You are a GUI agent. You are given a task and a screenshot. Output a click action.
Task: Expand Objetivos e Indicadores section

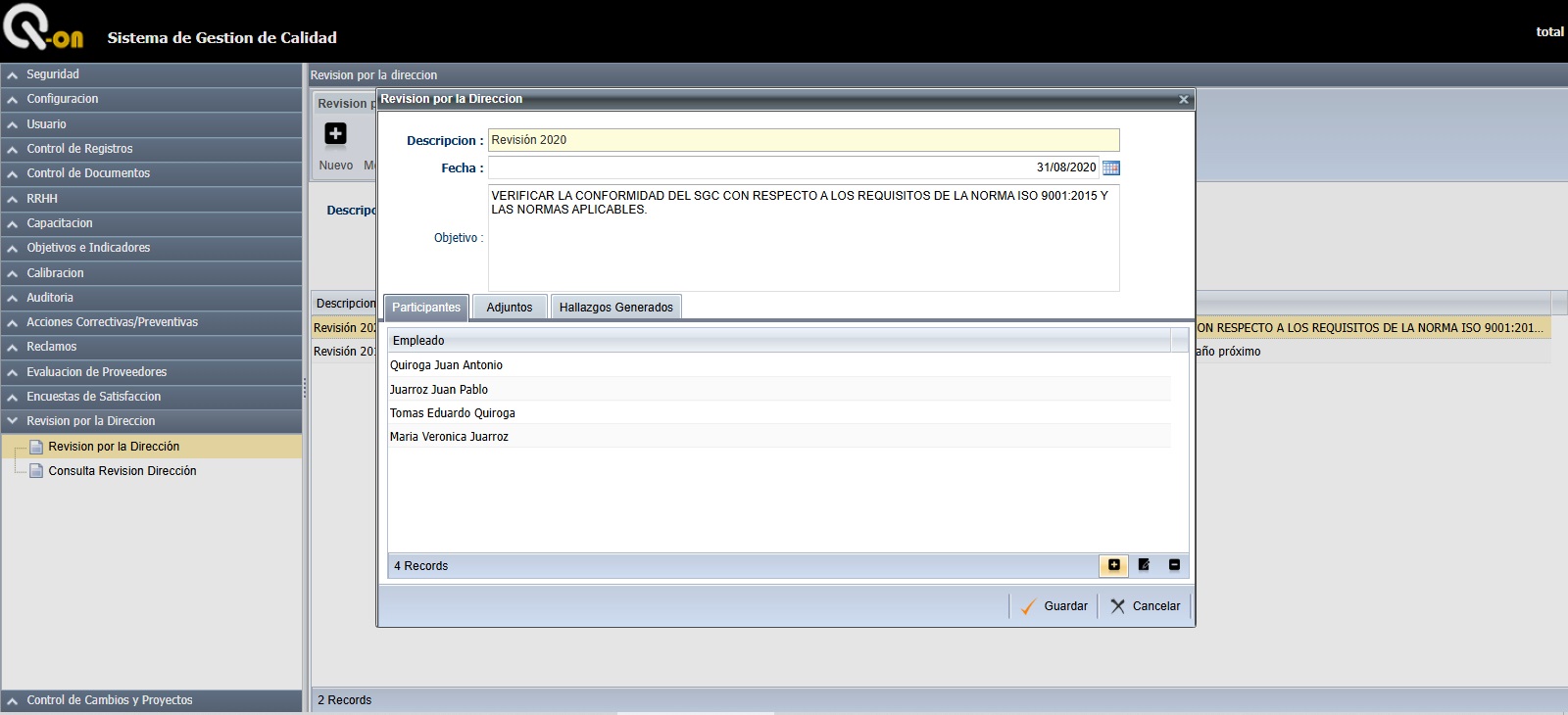pos(152,248)
